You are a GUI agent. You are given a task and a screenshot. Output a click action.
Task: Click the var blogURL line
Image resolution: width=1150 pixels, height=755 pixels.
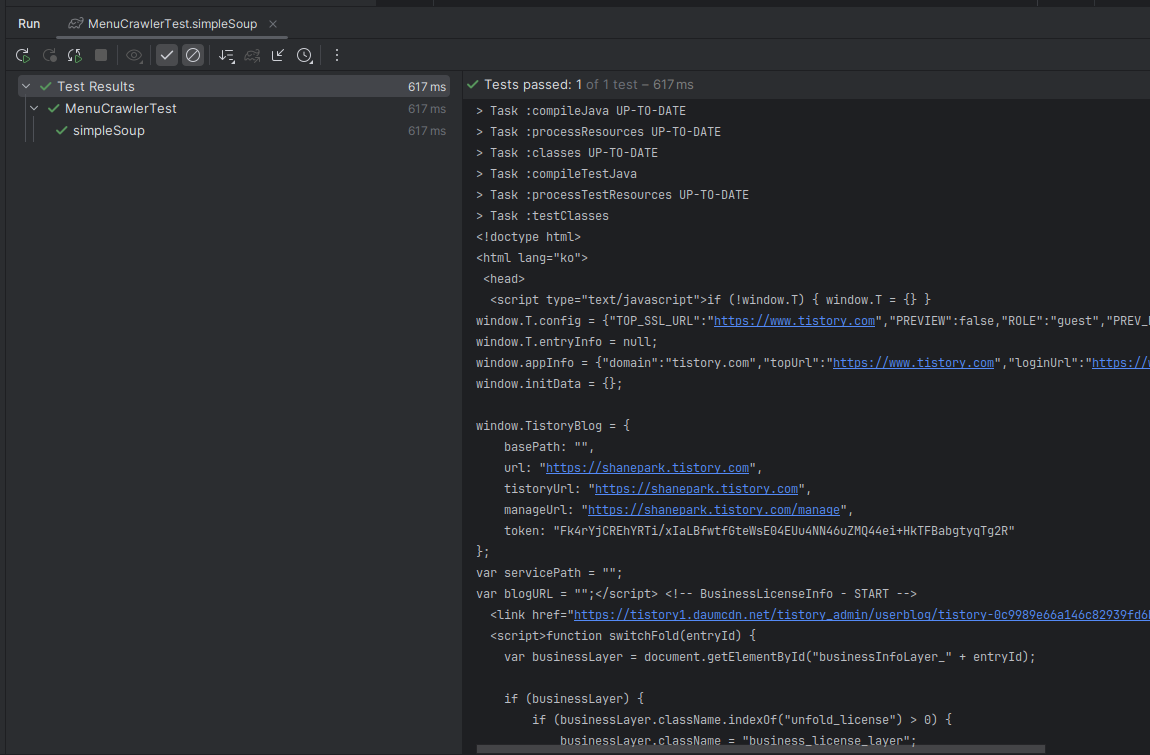click(696, 594)
